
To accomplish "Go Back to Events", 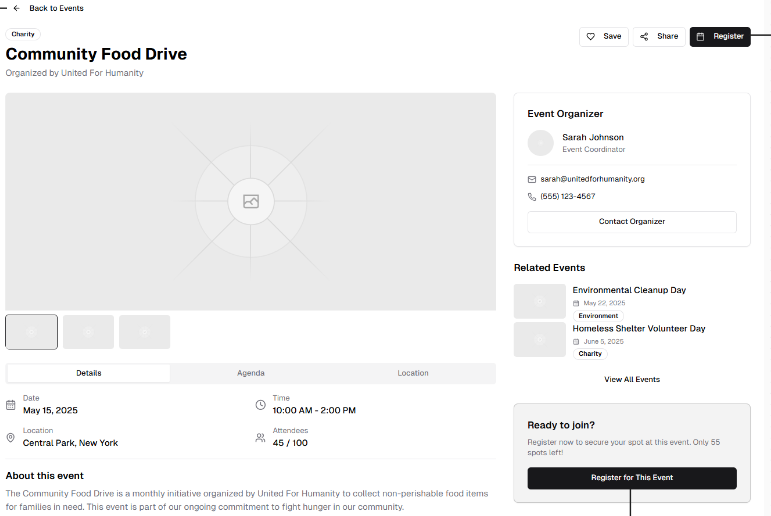I will coord(56,8).
